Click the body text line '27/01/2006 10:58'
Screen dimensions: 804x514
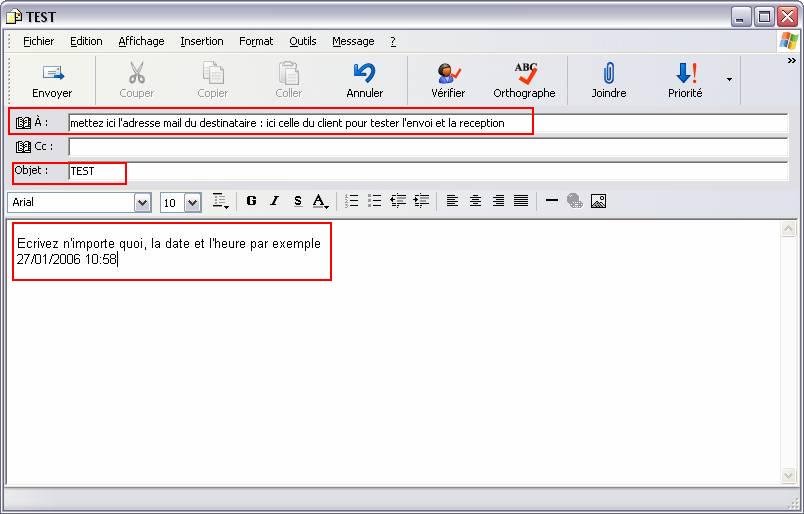point(67,260)
